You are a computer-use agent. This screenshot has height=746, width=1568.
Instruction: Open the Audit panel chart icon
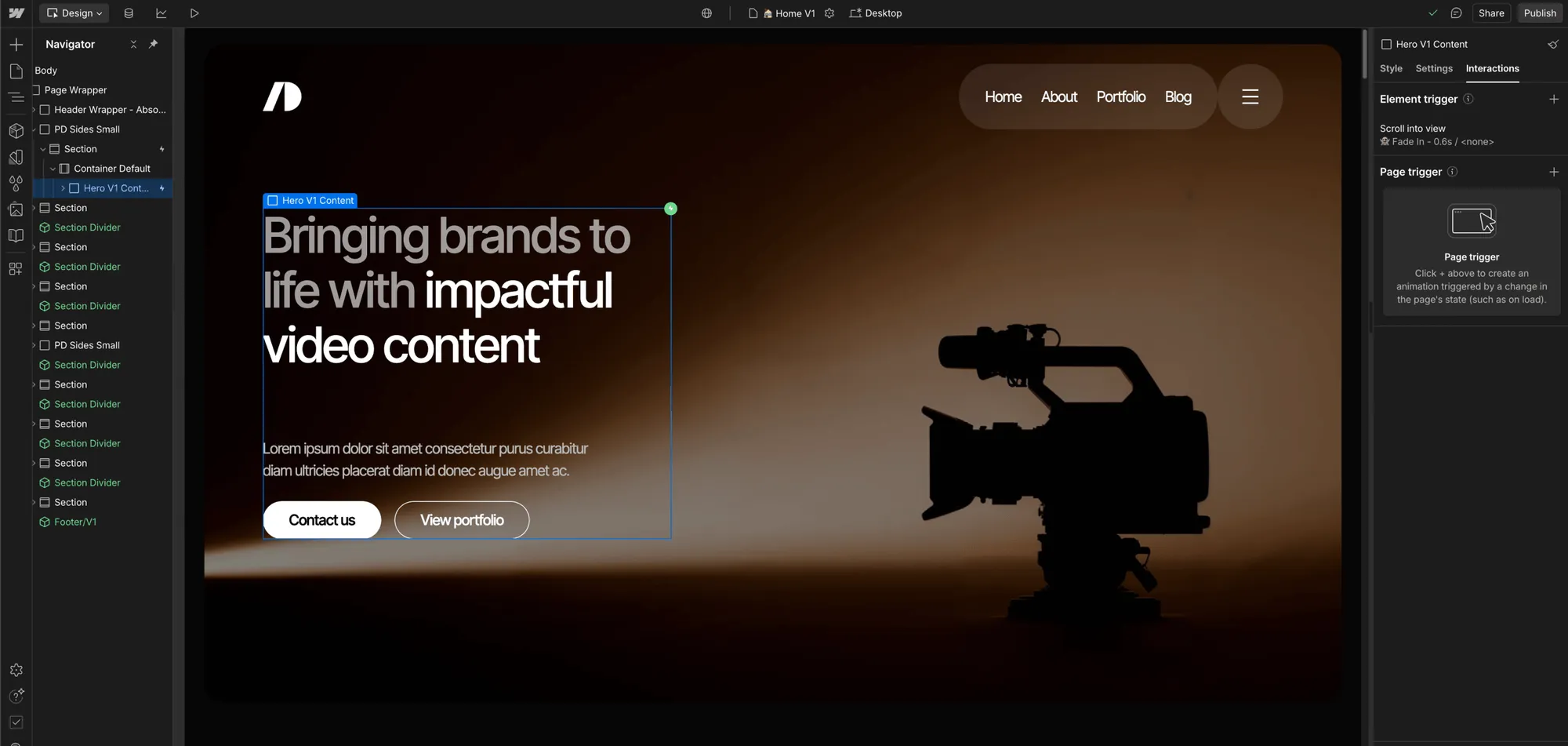[162, 13]
